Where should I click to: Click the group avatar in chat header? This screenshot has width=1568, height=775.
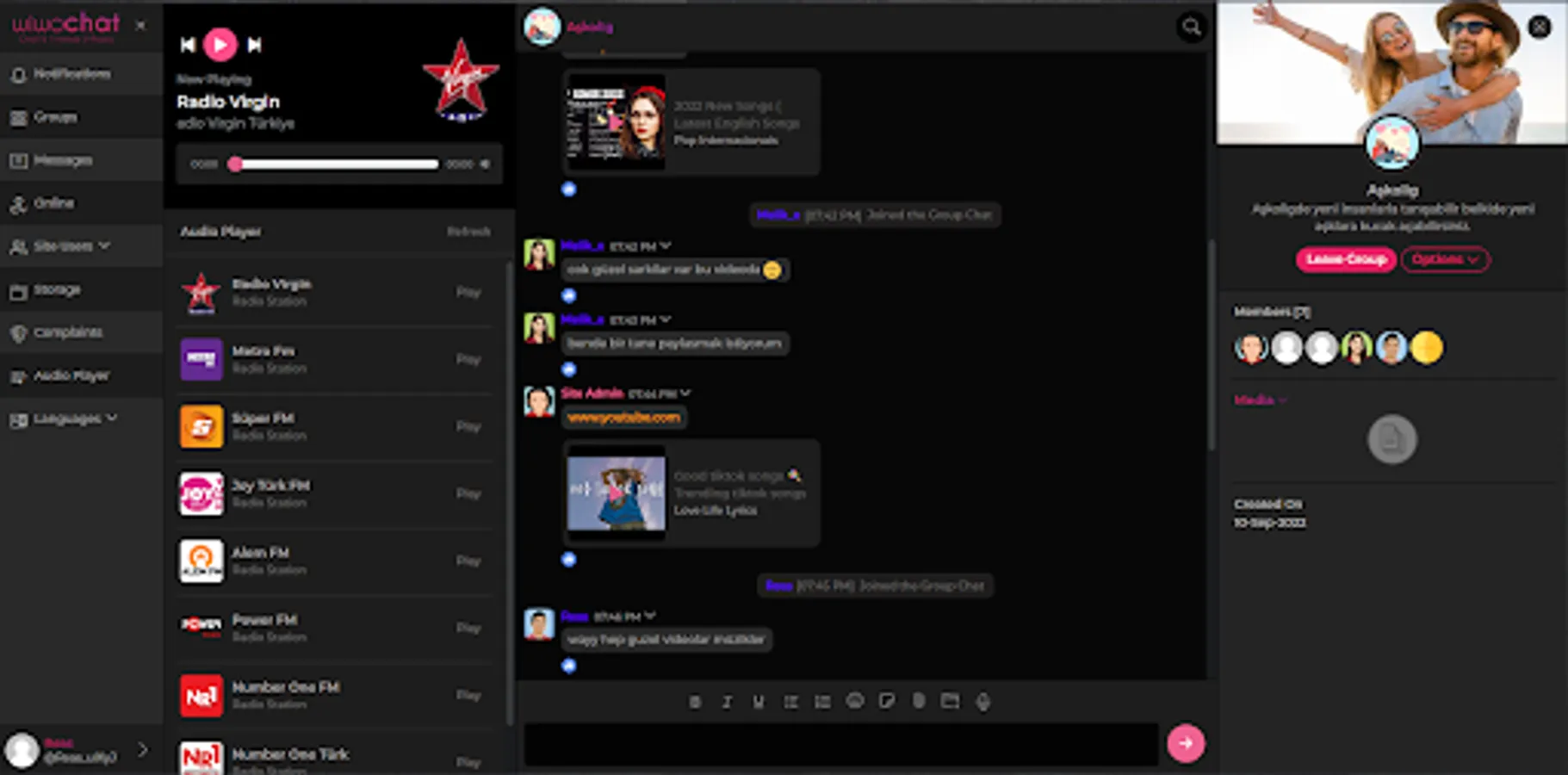coord(542,27)
